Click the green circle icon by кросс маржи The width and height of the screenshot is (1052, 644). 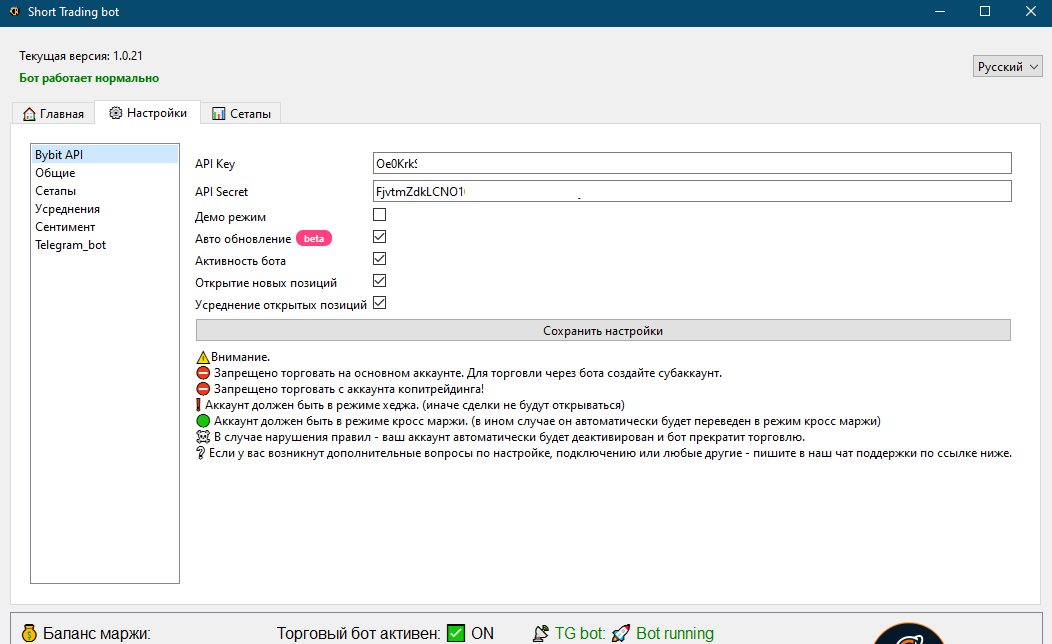(203, 421)
